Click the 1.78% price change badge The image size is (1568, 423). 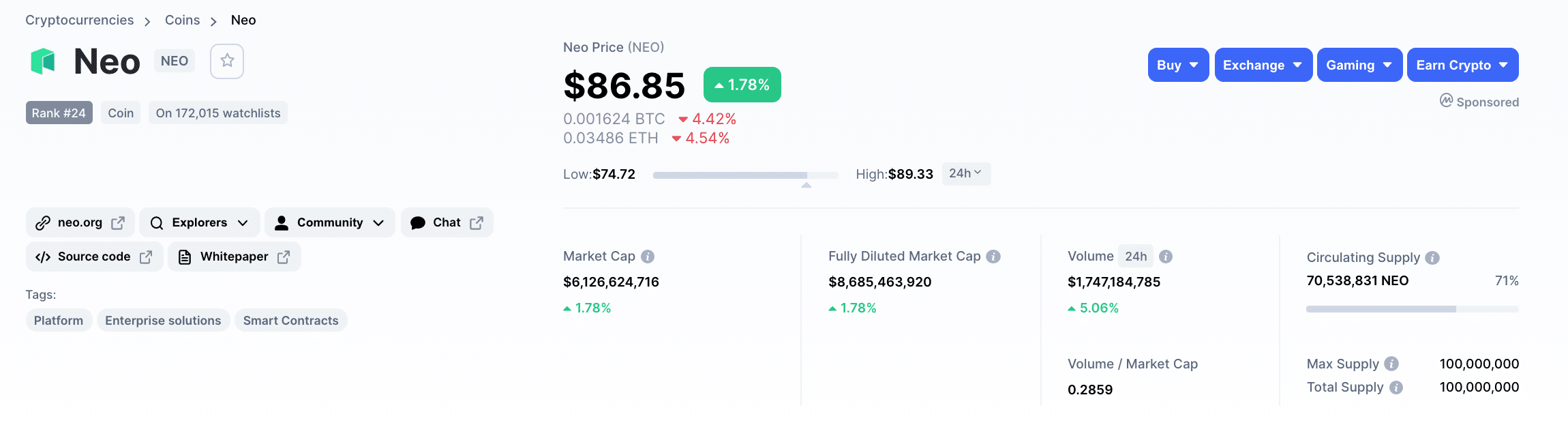742,85
